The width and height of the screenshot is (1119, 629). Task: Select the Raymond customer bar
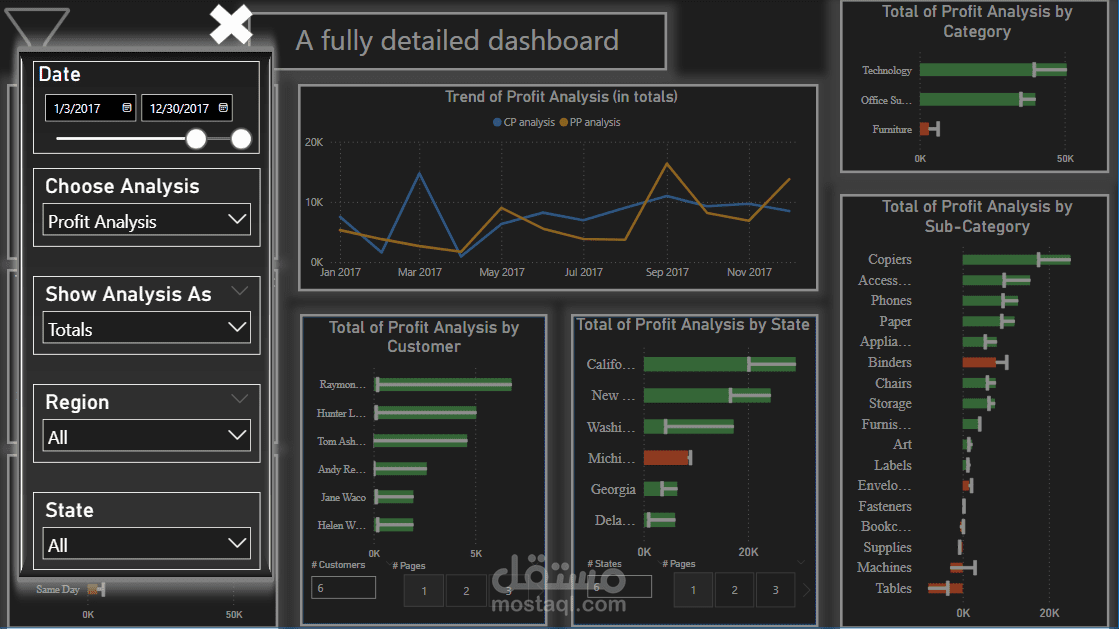(x=442, y=385)
